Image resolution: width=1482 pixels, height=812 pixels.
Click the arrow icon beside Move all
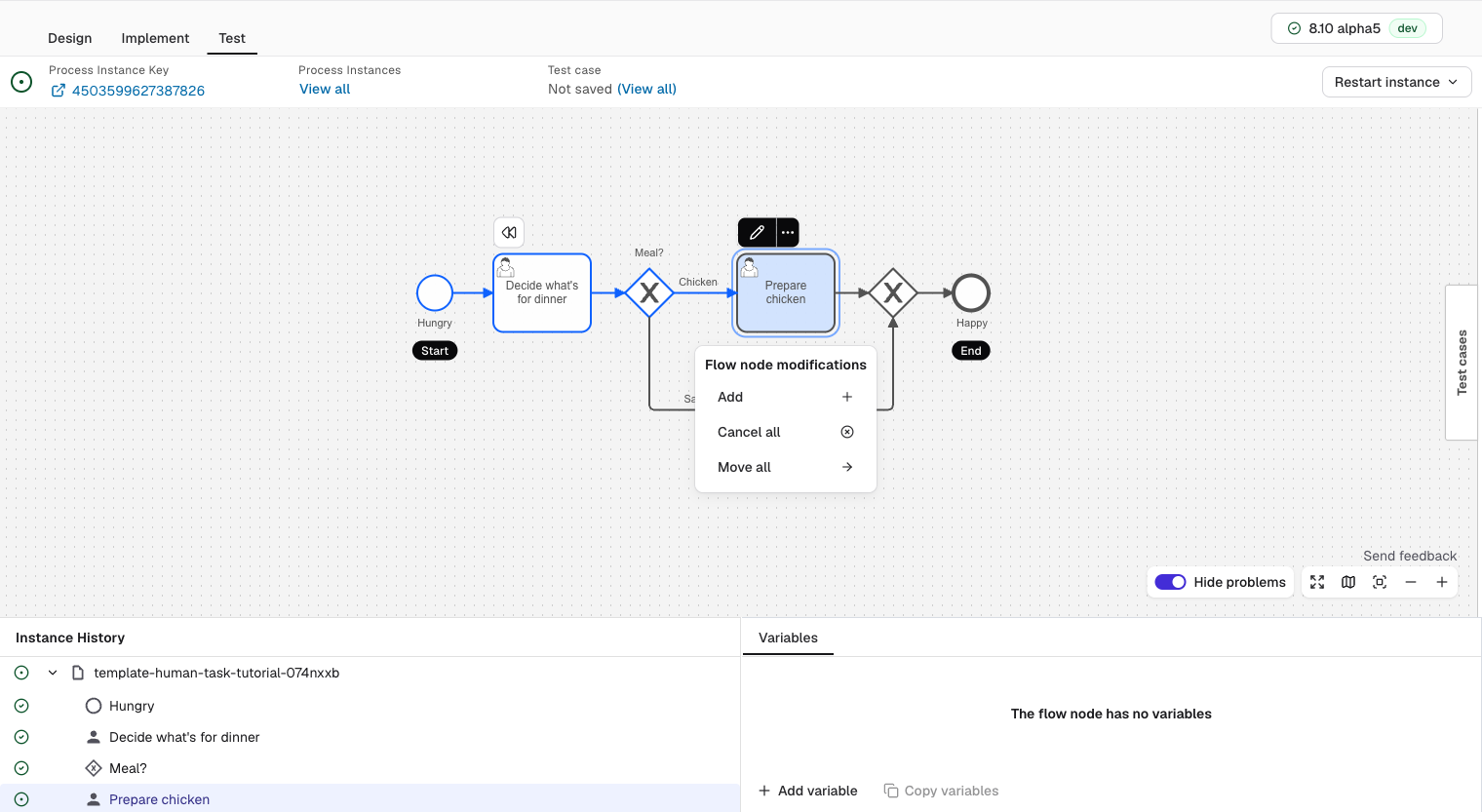[x=847, y=467]
